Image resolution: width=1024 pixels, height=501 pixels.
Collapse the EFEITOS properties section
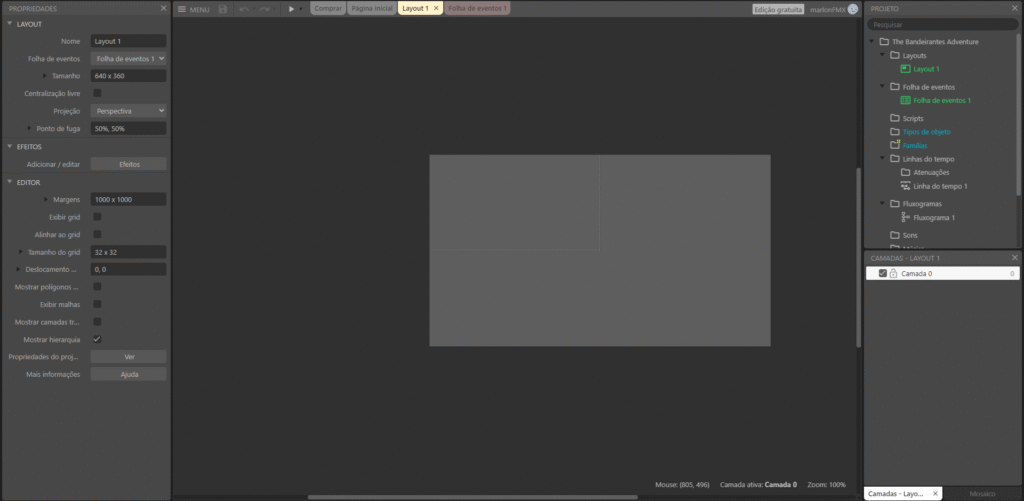10,146
